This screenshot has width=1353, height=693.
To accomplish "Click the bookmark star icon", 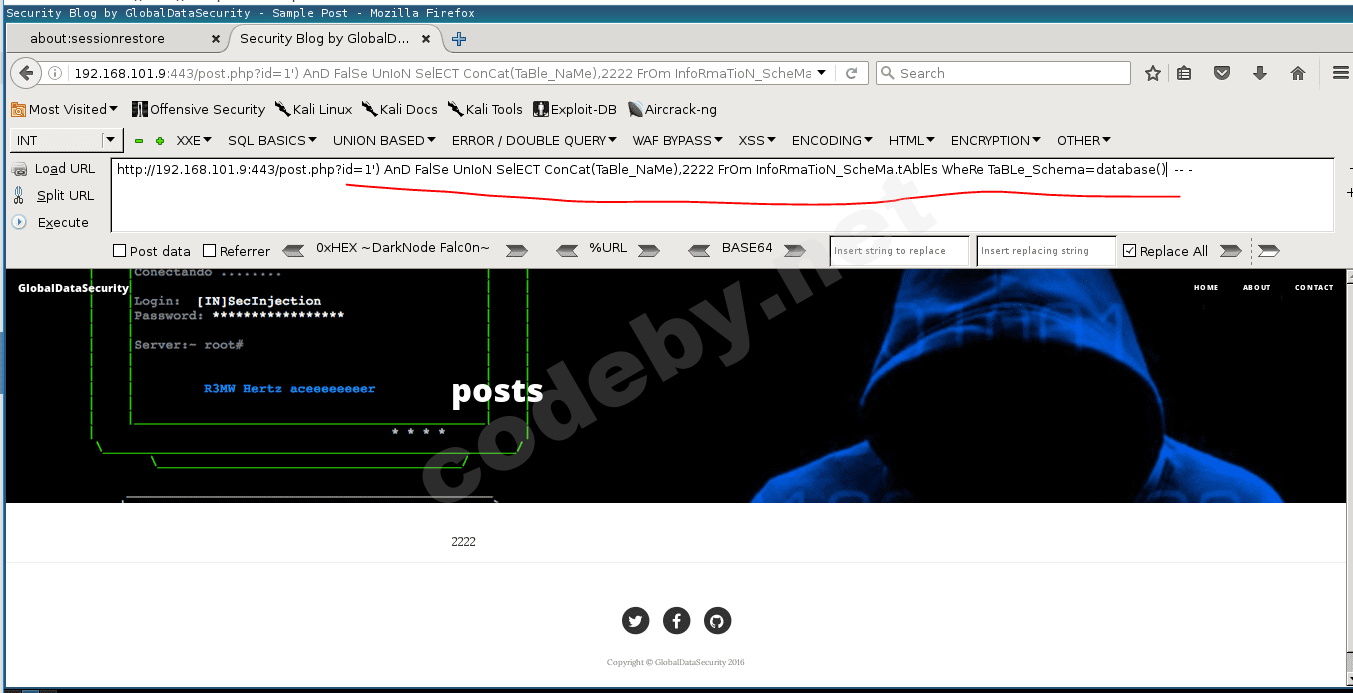I will pos(1153,73).
